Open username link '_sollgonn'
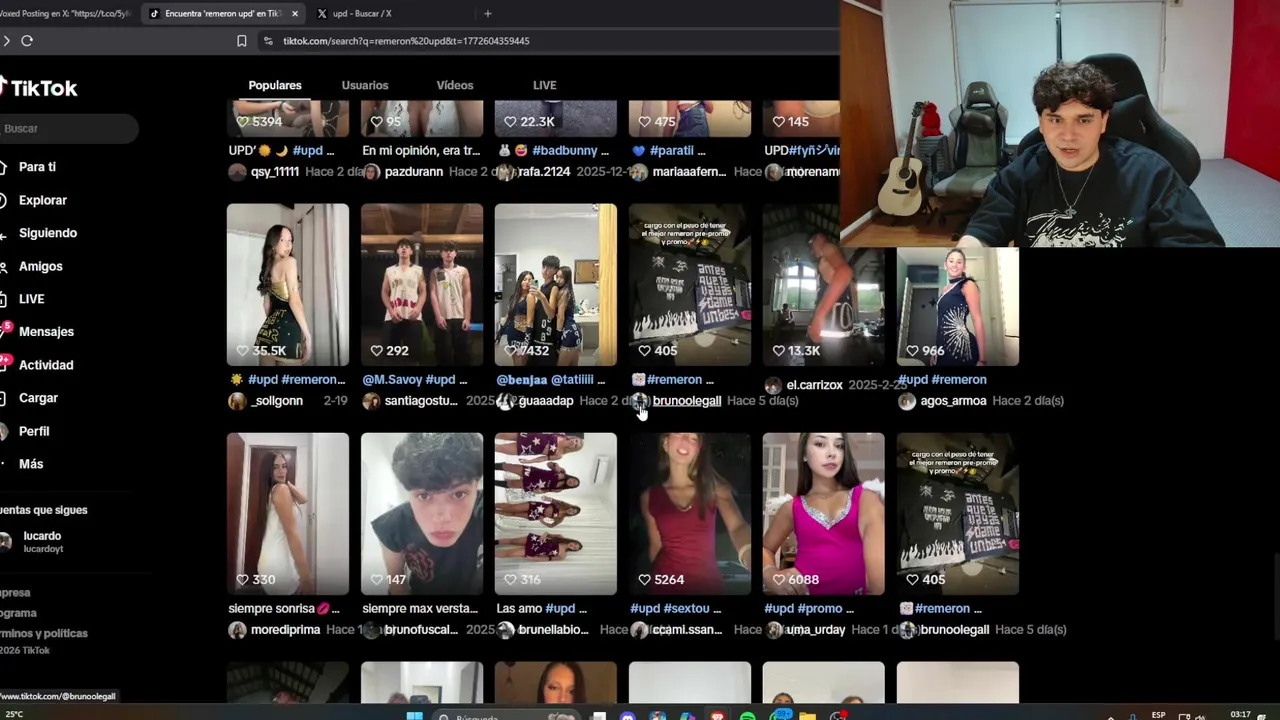Viewport: 1280px width, 720px height. pyautogui.click(x=277, y=401)
